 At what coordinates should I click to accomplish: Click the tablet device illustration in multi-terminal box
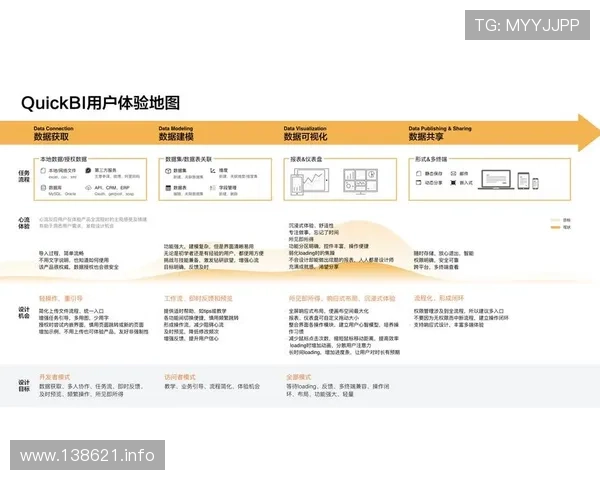click(523, 181)
